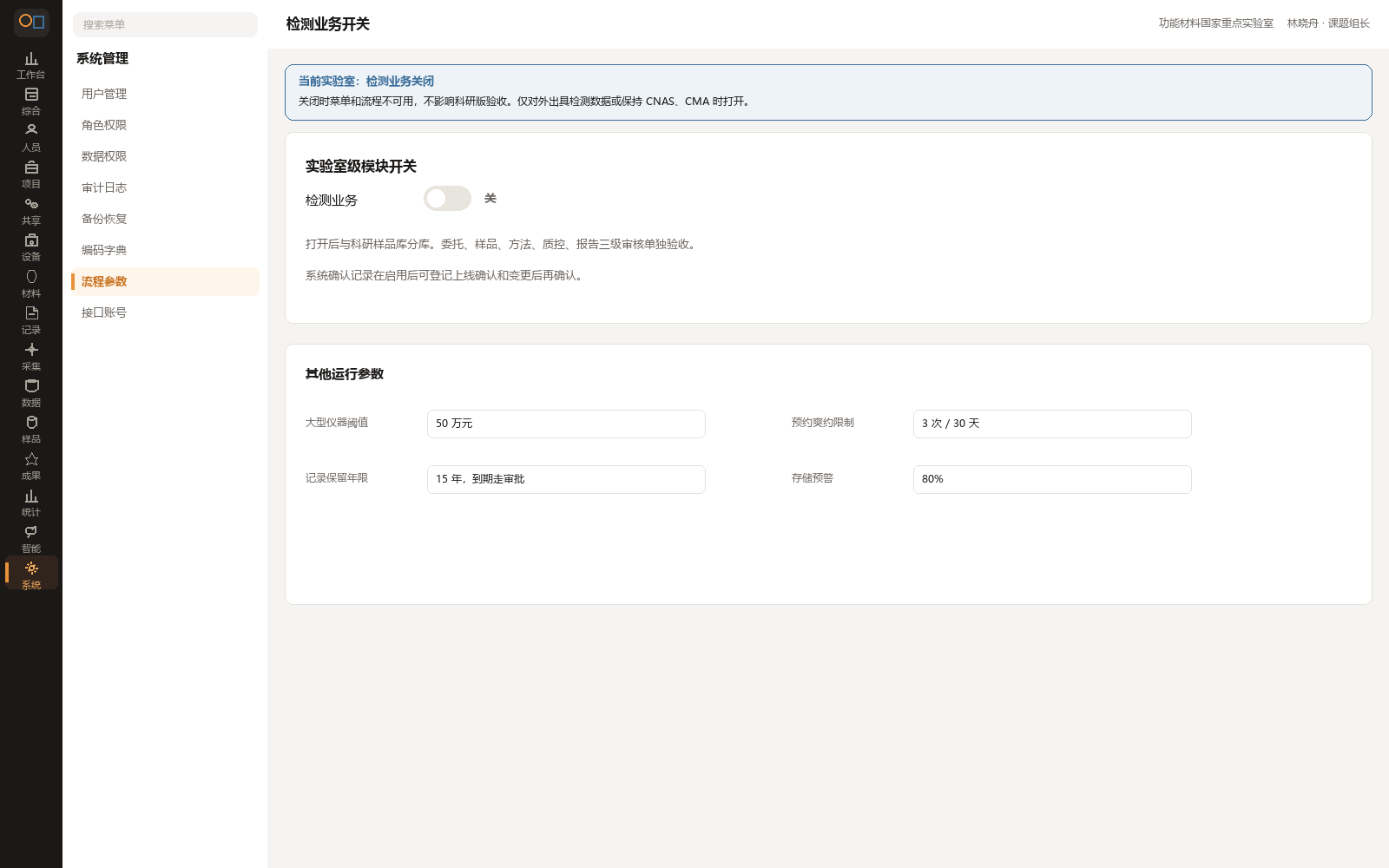Open 编码字典 menu item

point(165,250)
